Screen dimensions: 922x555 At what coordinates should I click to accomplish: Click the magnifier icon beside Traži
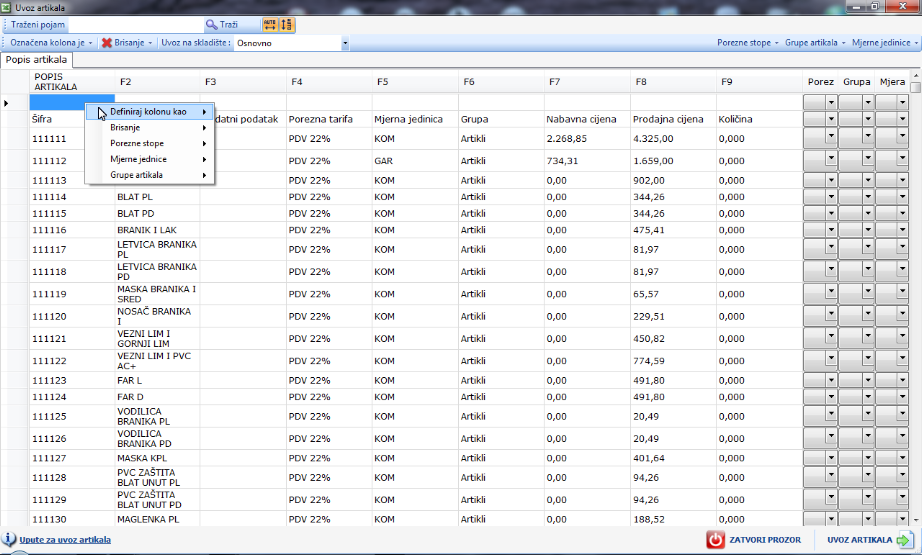(x=211, y=25)
